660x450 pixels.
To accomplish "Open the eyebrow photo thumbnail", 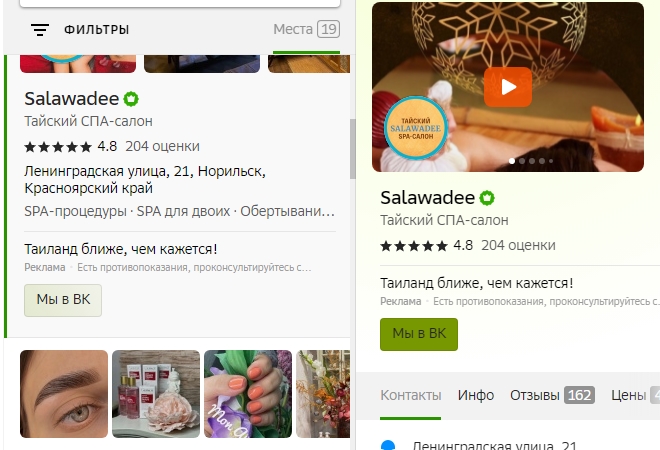I will point(64,394).
